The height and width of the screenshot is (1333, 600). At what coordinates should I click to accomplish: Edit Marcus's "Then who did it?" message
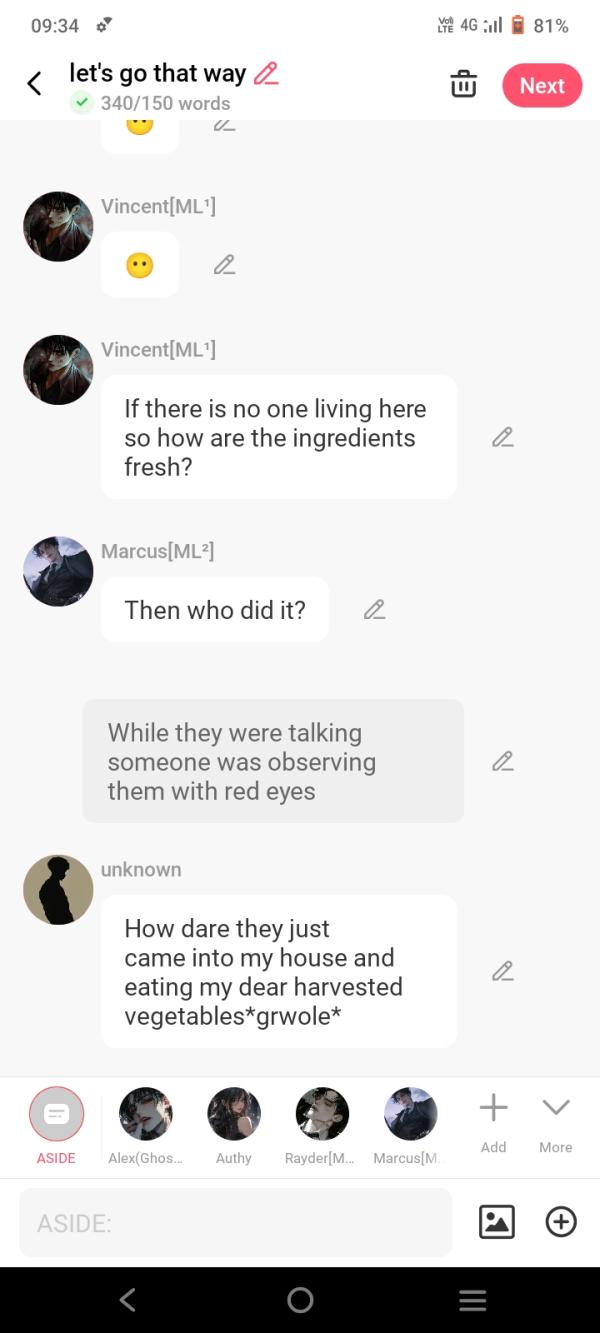(374, 609)
